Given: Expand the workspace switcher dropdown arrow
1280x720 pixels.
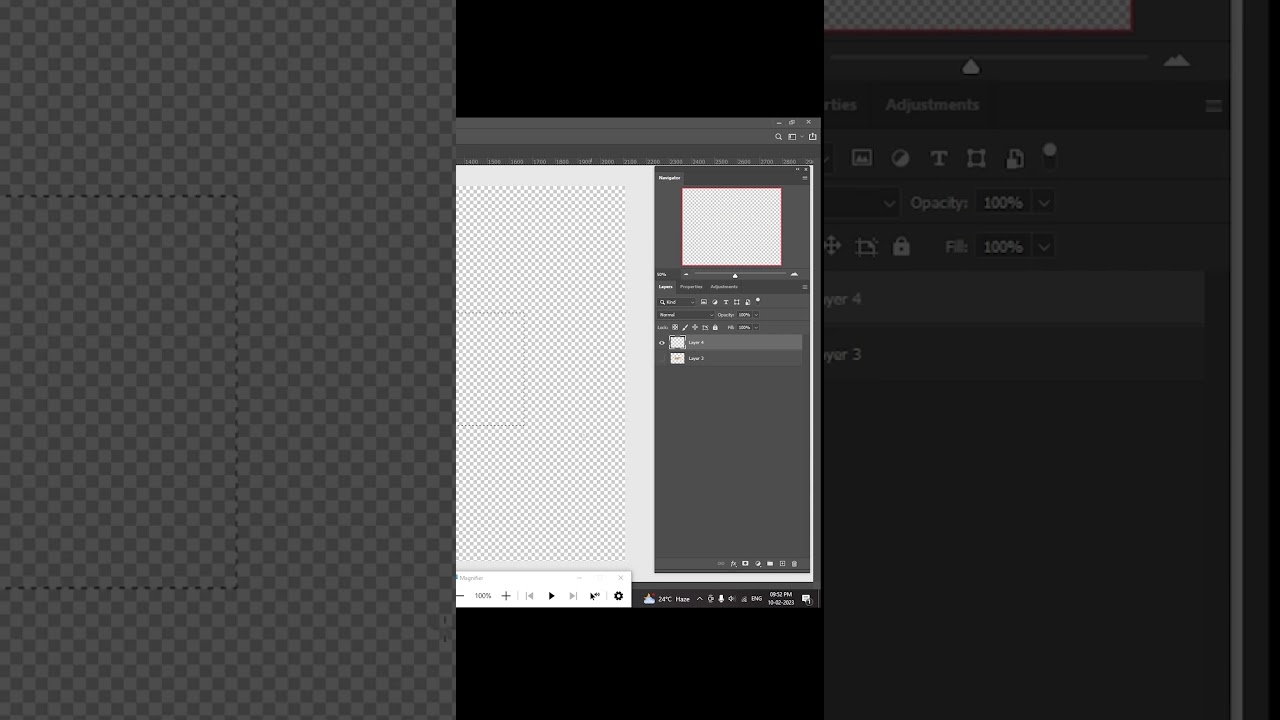Looking at the screenshot, I should point(802,136).
